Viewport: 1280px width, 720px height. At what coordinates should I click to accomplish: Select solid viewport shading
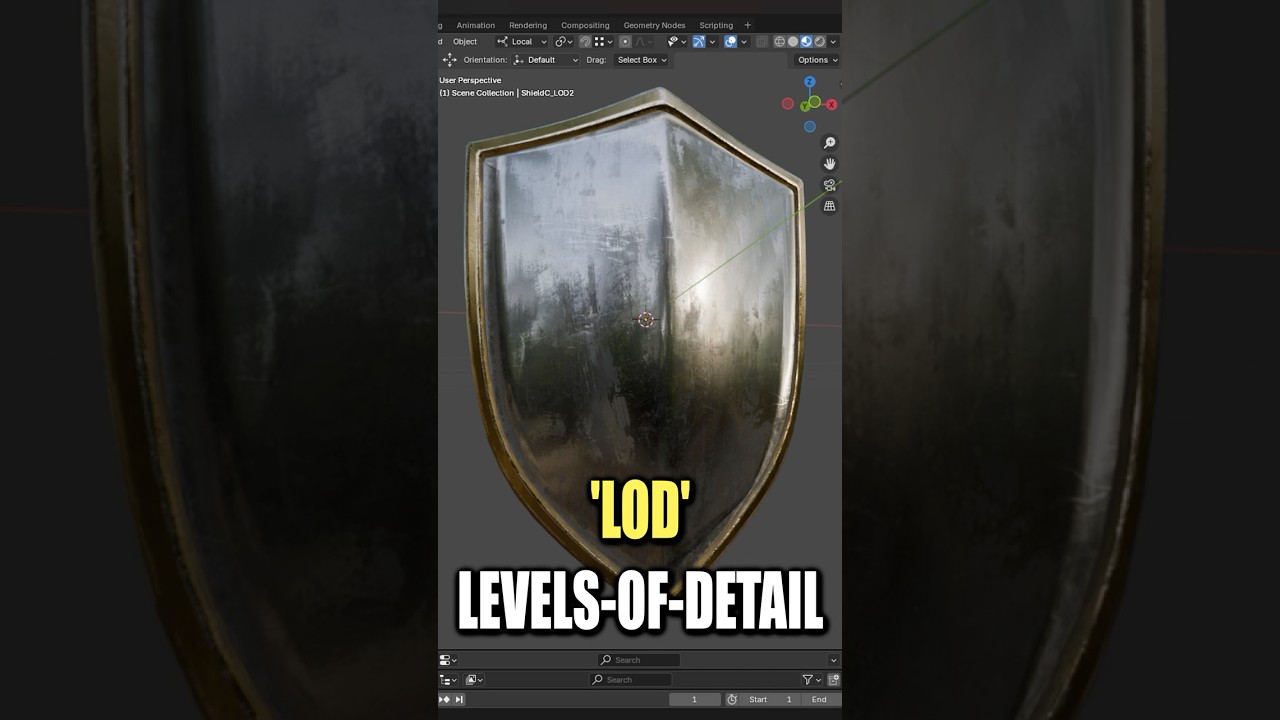click(793, 41)
